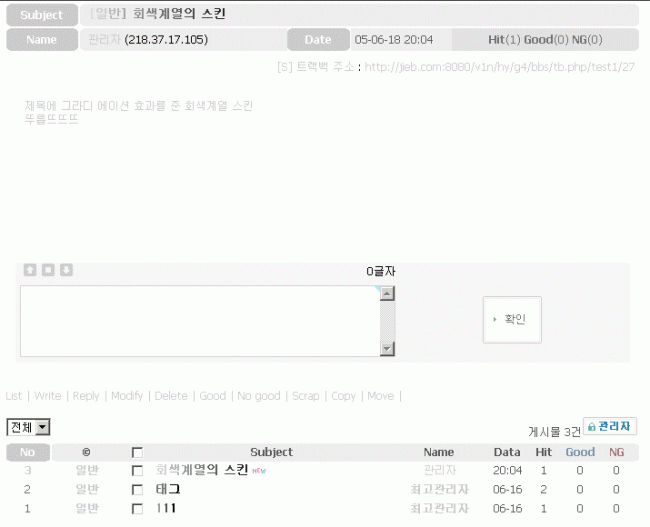Click the No good menu link
The height and width of the screenshot is (527, 650).
(x=259, y=396)
